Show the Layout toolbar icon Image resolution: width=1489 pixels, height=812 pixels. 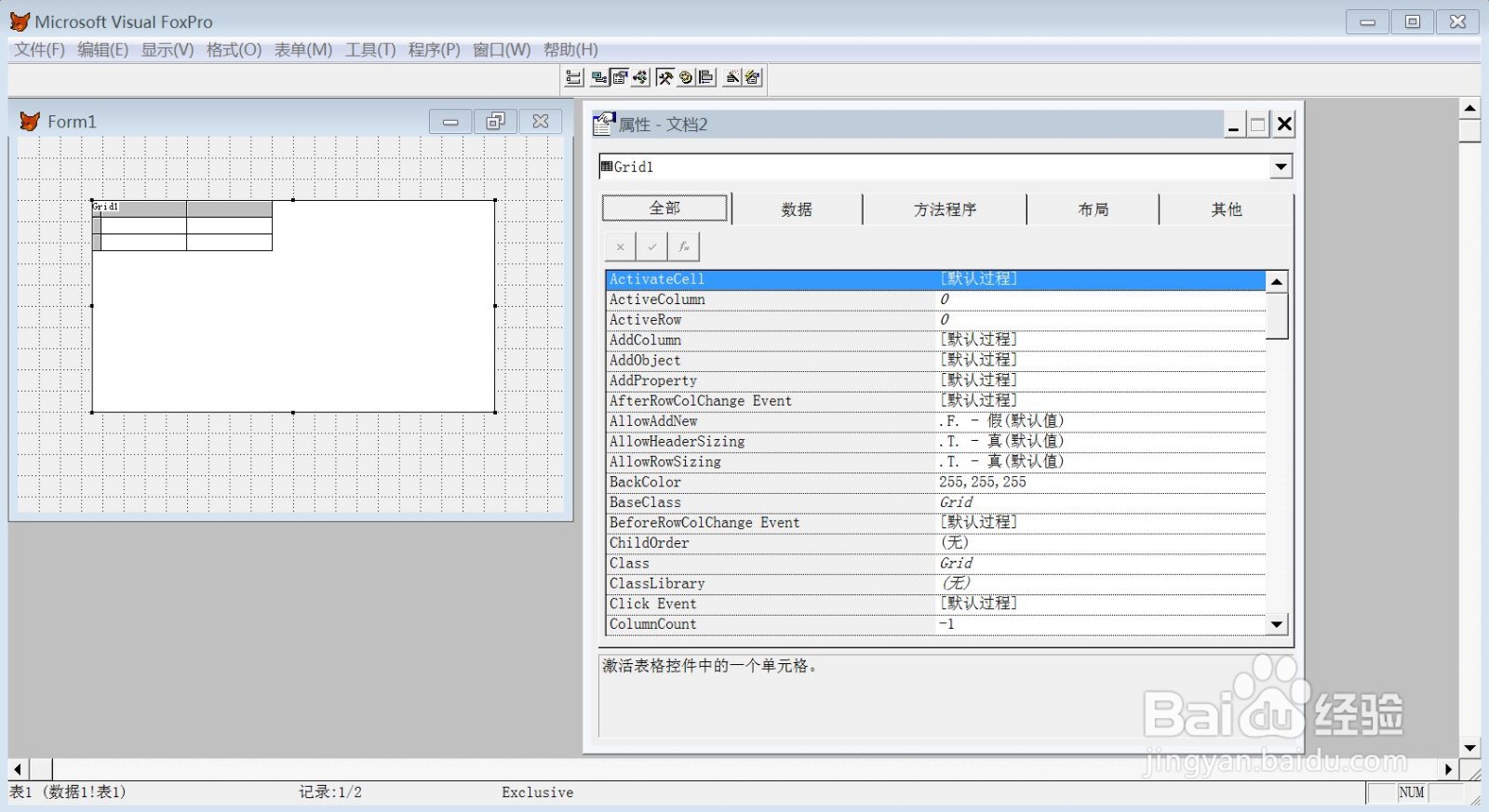tap(706, 77)
